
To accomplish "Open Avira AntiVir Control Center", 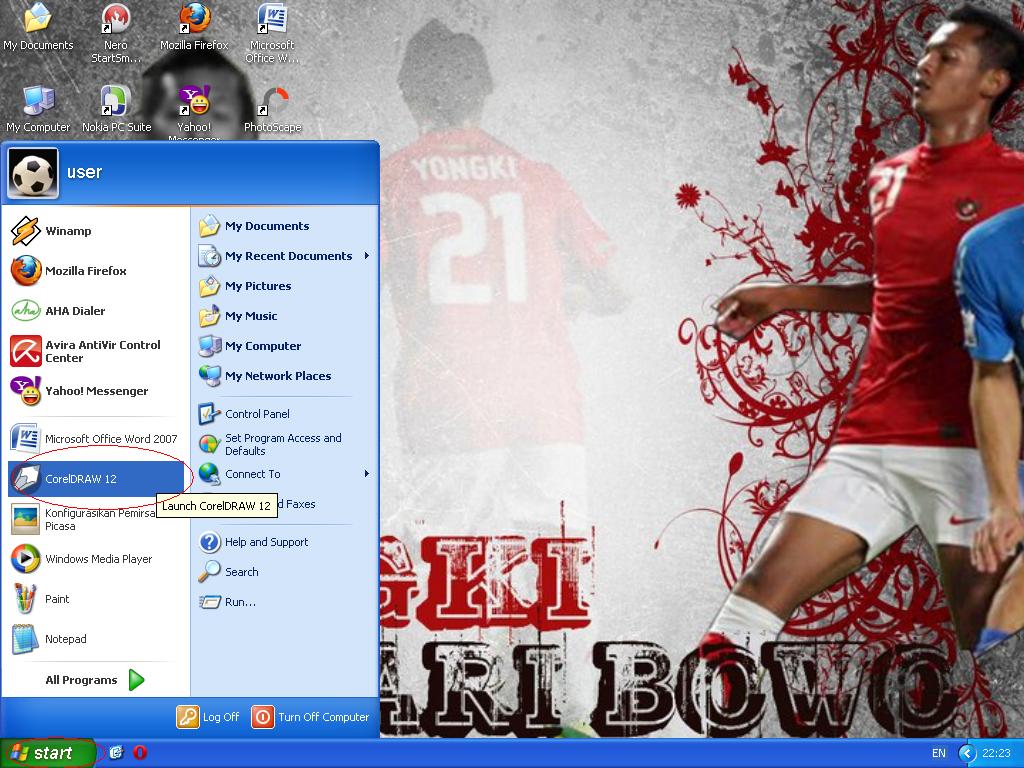I will click(x=96, y=351).
